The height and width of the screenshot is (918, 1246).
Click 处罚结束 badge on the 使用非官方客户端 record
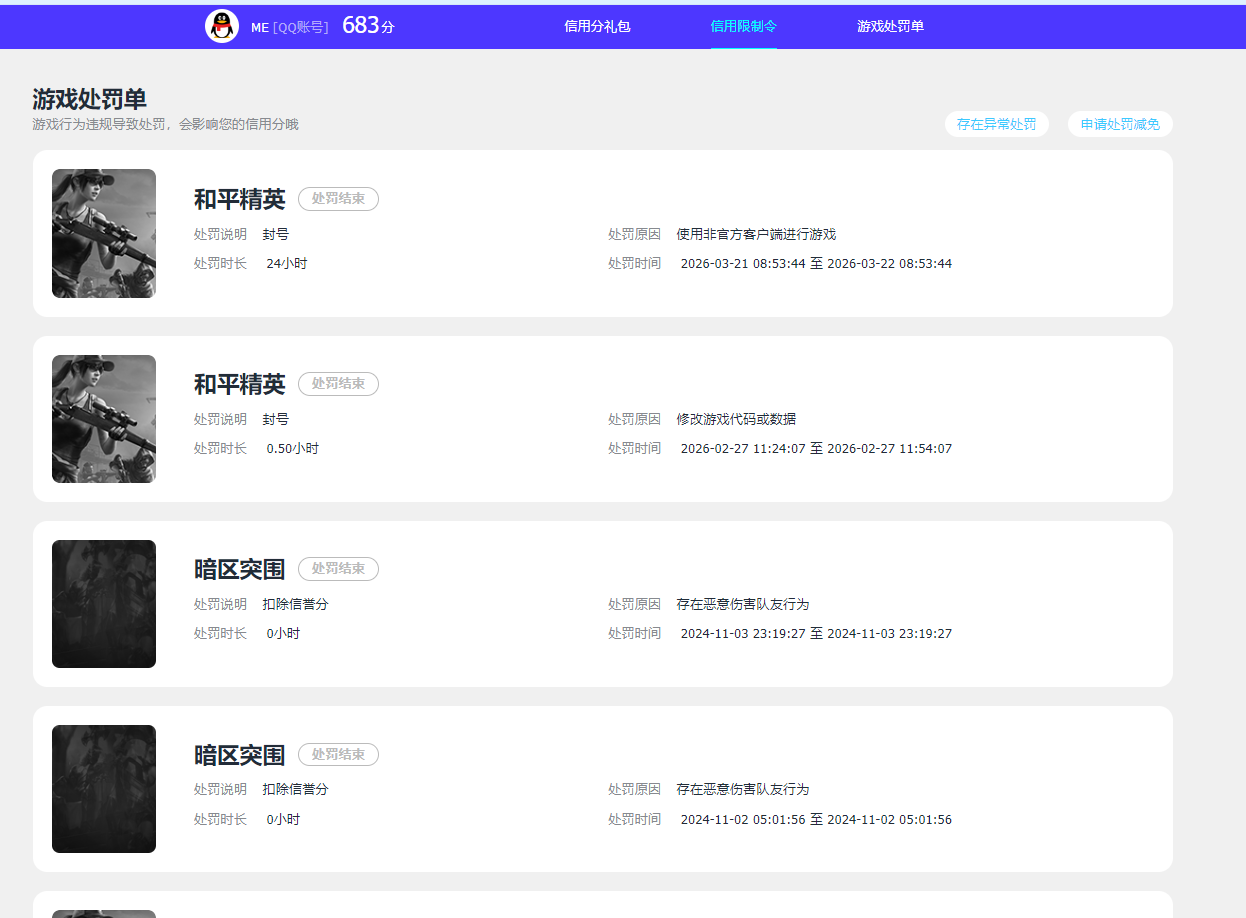(338, 199)
